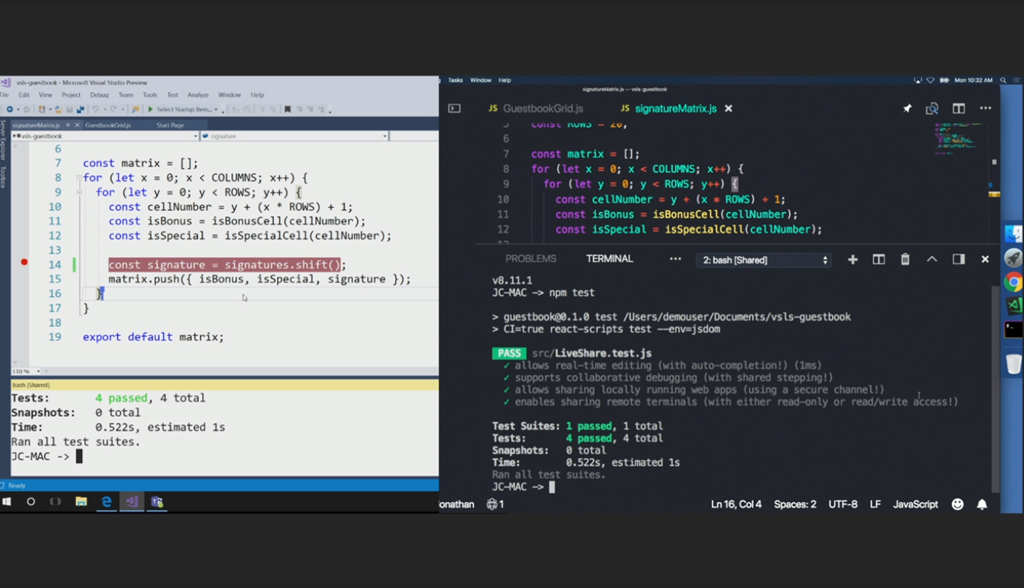This screenshot has height=588, width=1024.
Task: Open the Debug menu in Visual Studio
Action: click(x=99, y=95)
